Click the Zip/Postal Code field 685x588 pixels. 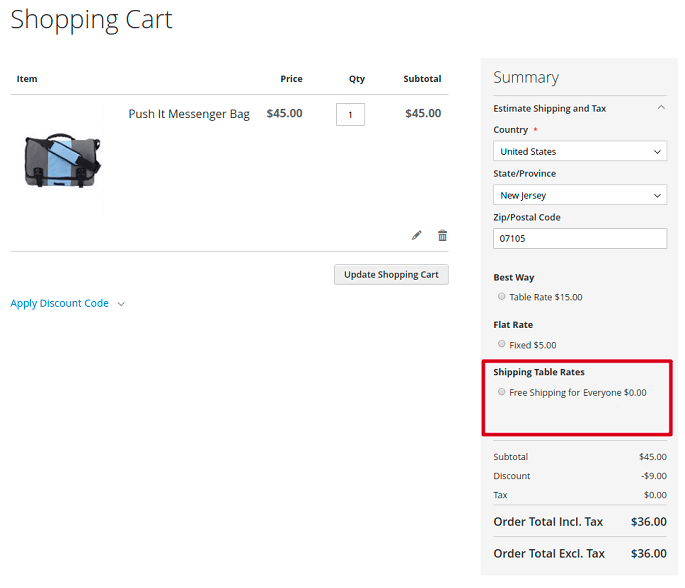coord(579,238)
